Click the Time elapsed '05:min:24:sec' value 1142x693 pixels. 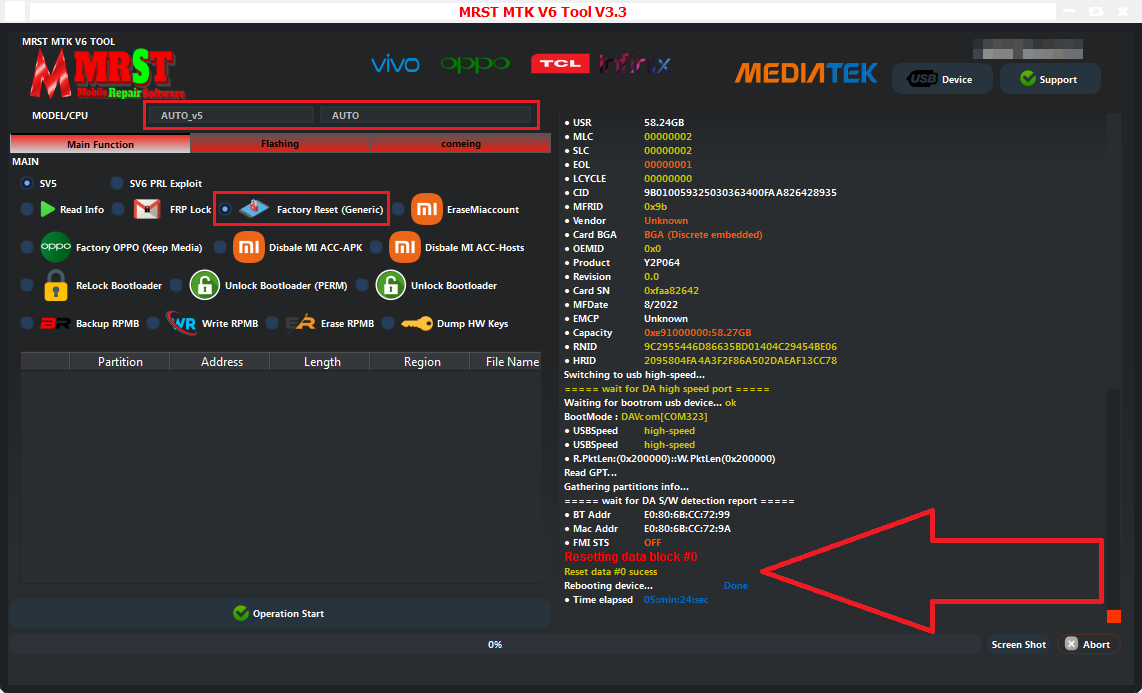tap(676, 600)
